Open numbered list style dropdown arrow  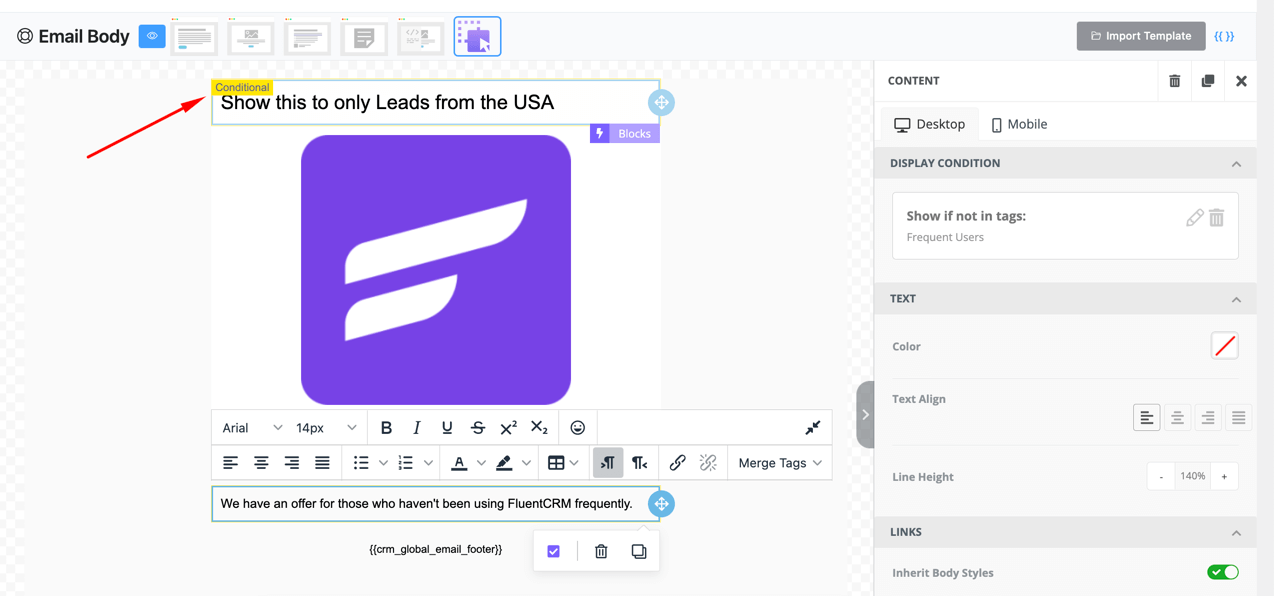tap(428, 463)
